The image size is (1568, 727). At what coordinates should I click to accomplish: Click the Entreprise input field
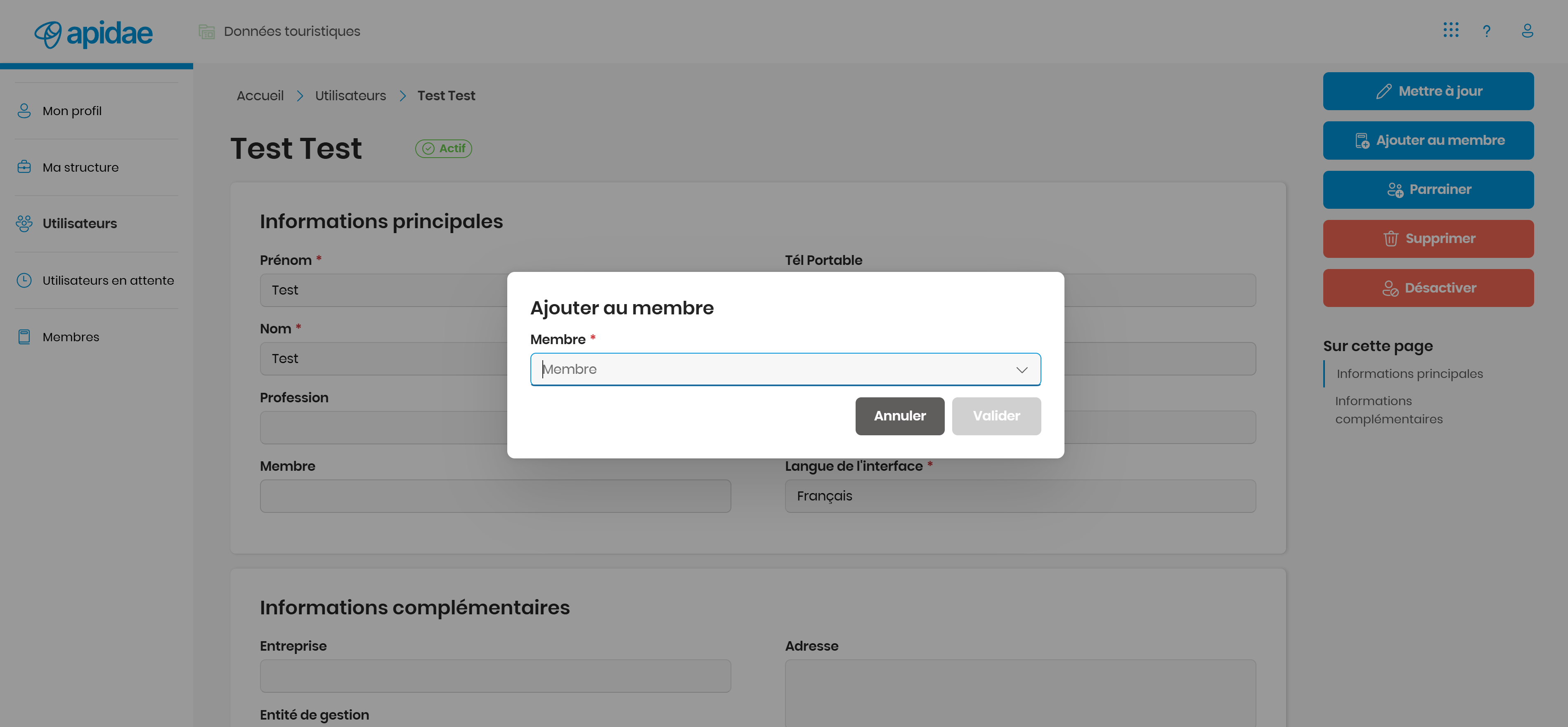point(495,676)
